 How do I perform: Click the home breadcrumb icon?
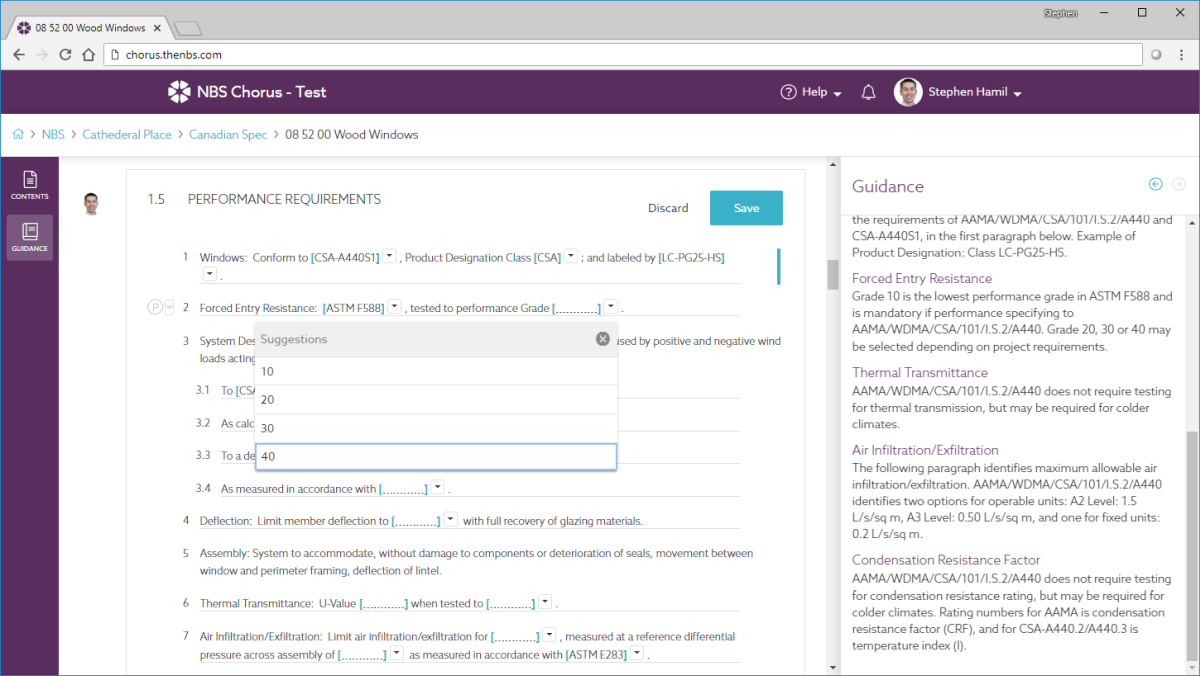tap(18, 134)
